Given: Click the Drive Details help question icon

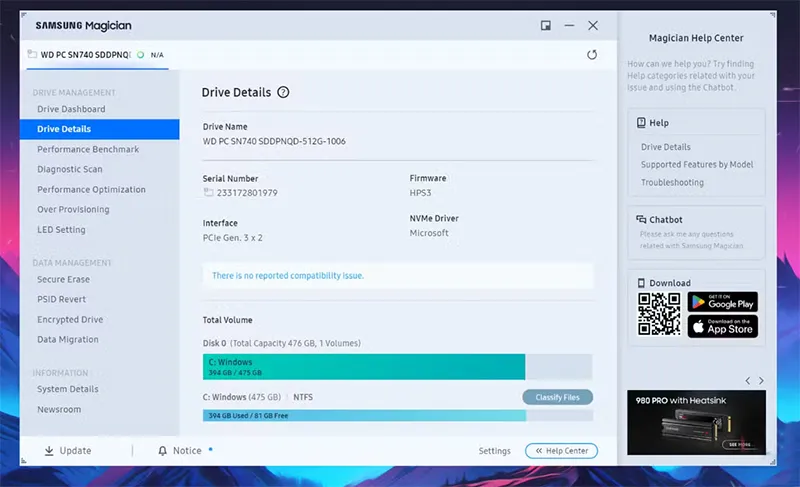Looking at the screenshot, I should (283, 92).
